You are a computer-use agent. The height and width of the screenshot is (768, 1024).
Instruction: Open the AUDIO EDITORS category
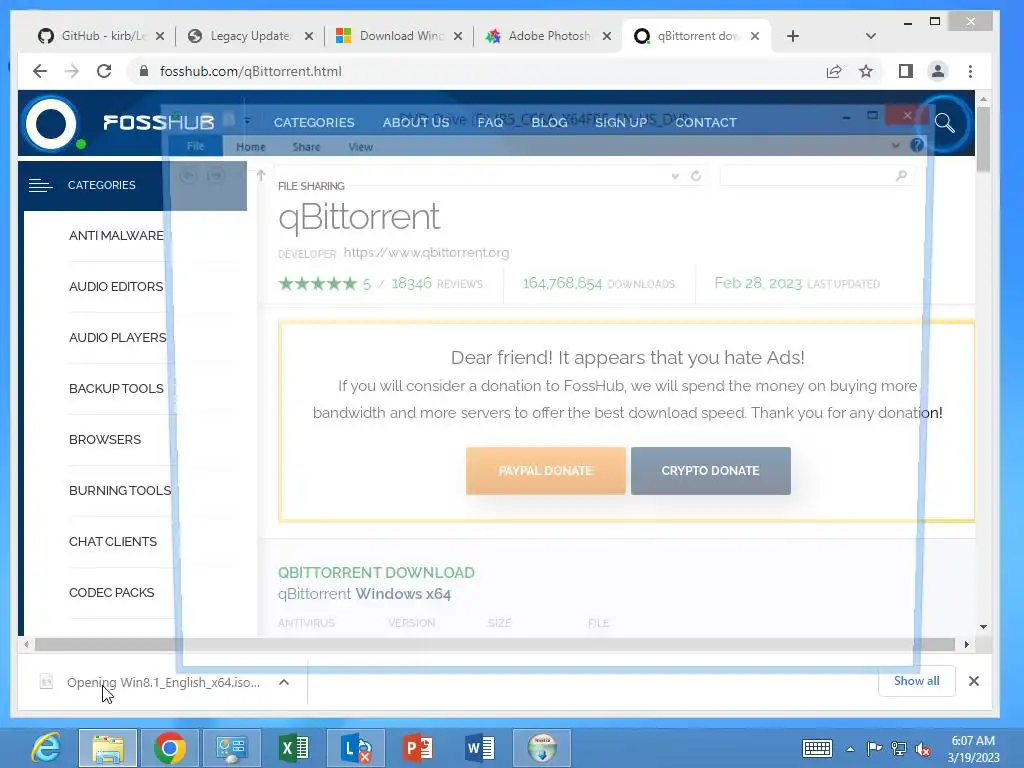click(x=116, y=287)
